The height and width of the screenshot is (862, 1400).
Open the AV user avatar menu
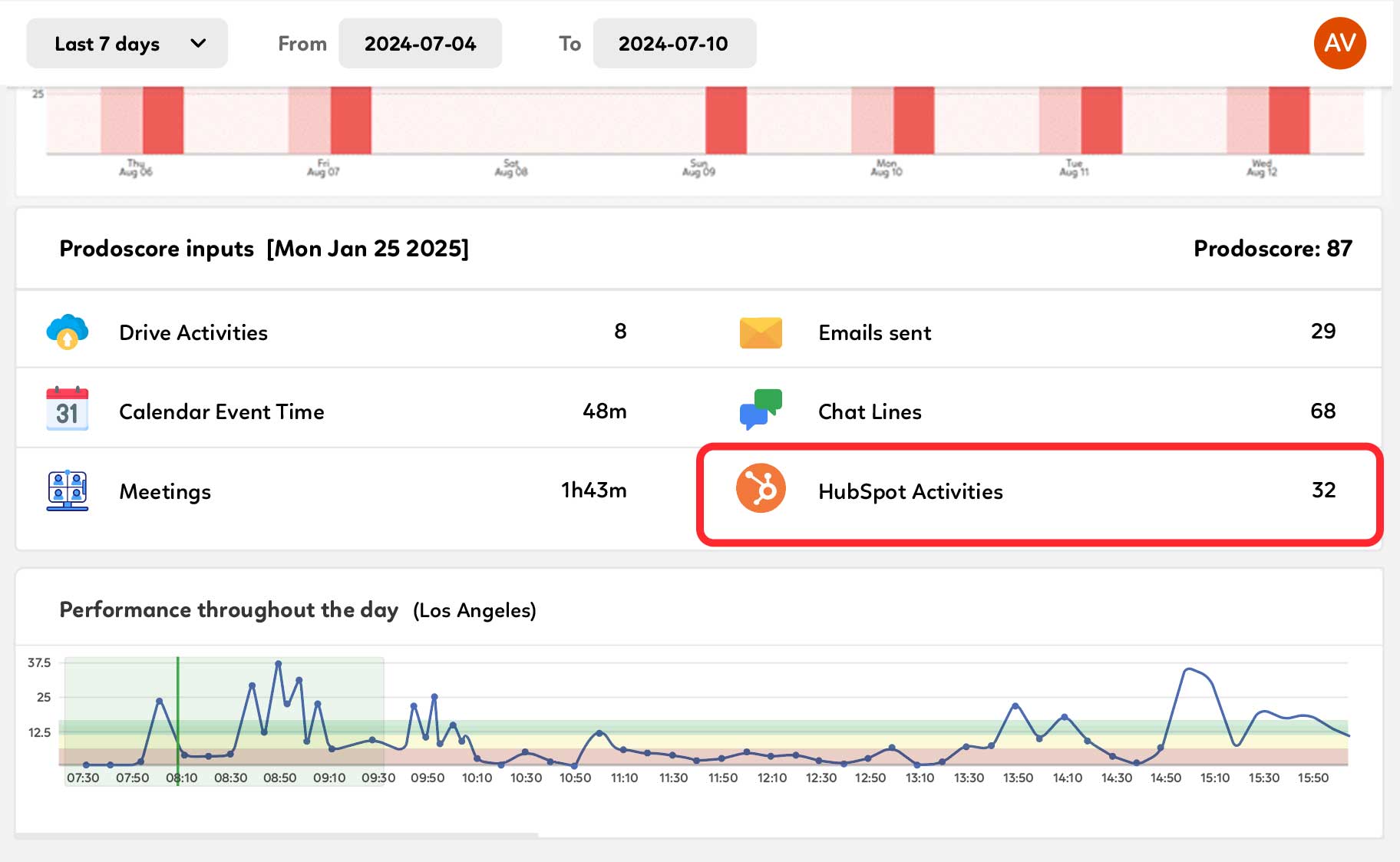1339,43
